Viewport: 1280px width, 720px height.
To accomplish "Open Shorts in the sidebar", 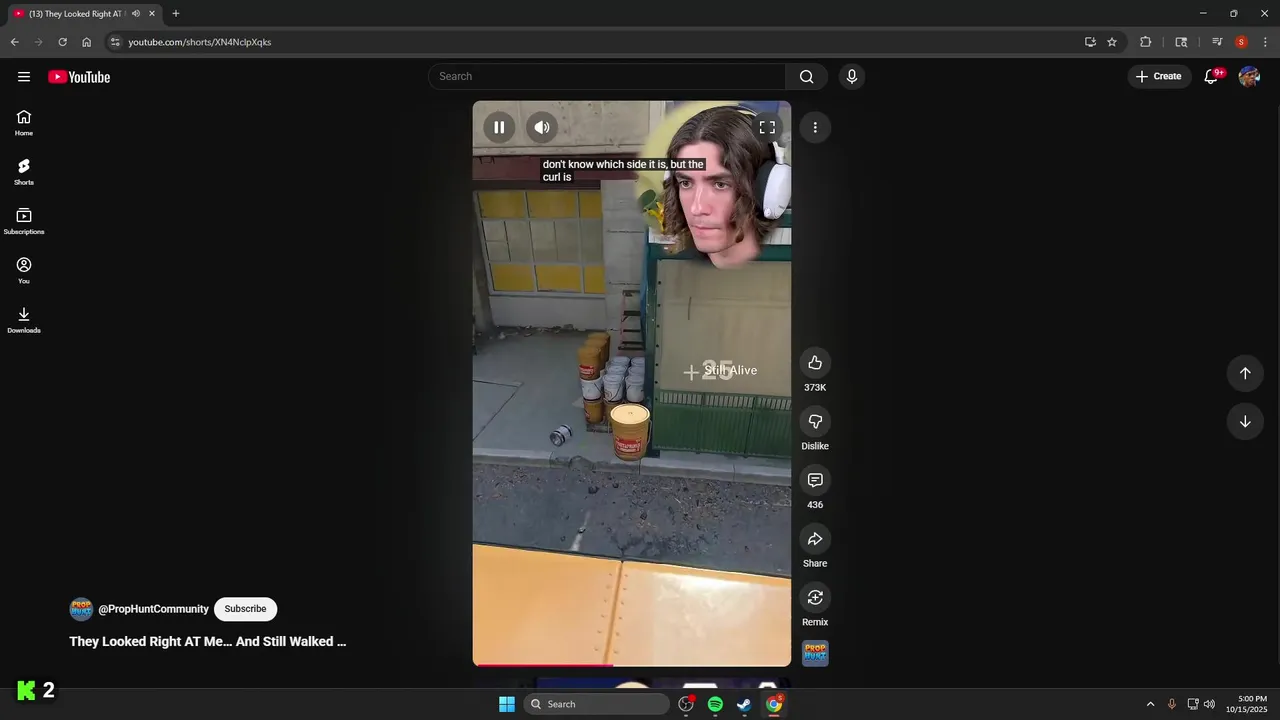I will click(x=24, y=172).
